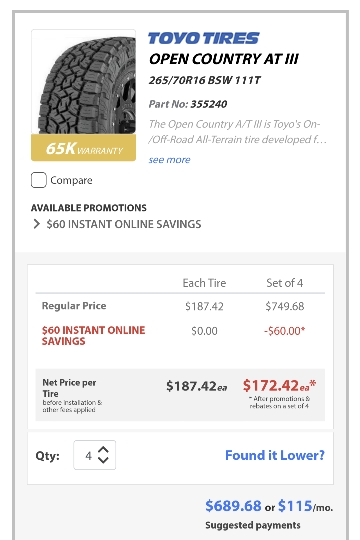Screen dimensions: 360x540
Task: Click the 65K Warranty gold badge
Action: (x=83, y=148)
